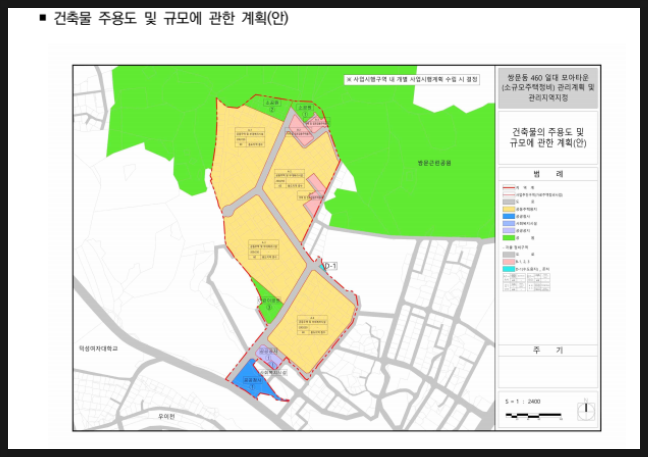Pick the yellow 공동주택용지 legend swatch
The height and width of the screenshot is (457, 648).
(509, 209)
